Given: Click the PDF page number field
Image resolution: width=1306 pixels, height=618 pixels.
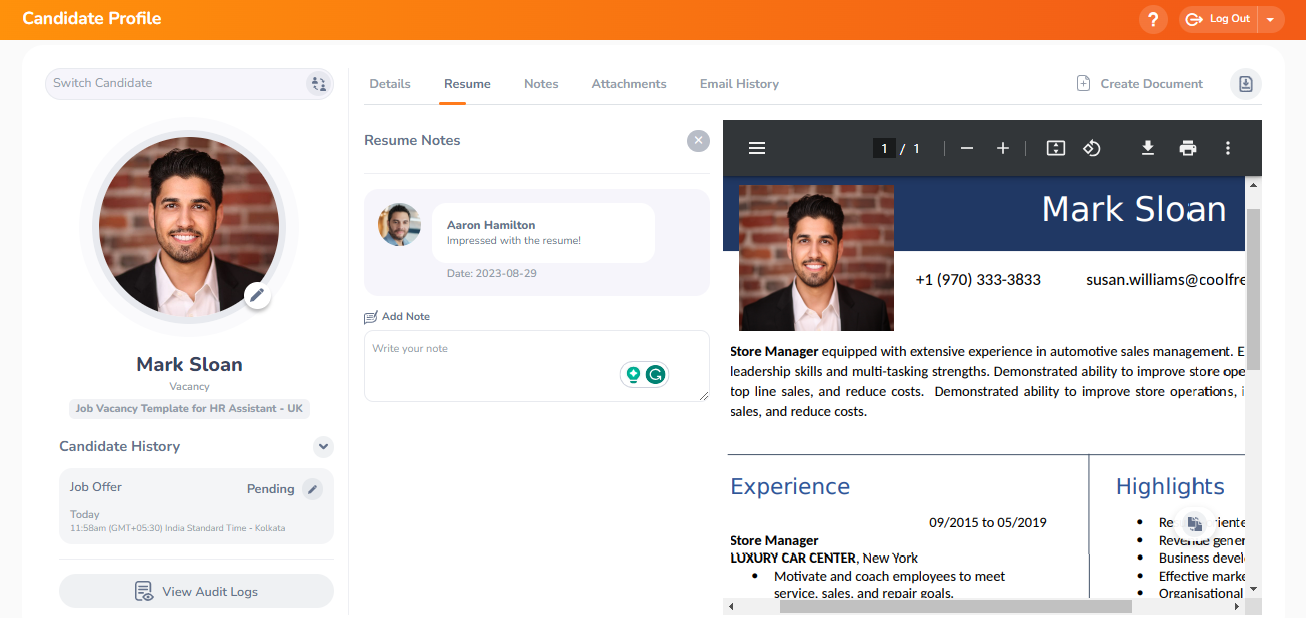Looking at the screenshot, I should 883,148.
